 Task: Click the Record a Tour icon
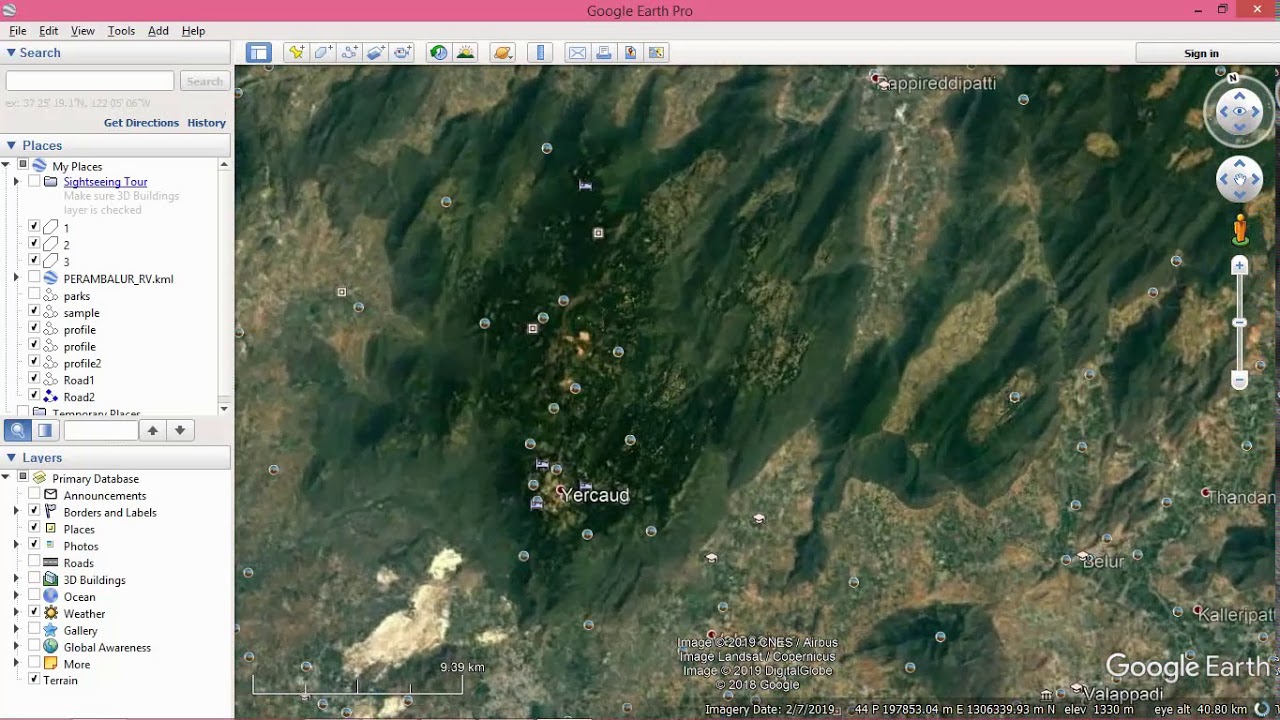(403, 53)
